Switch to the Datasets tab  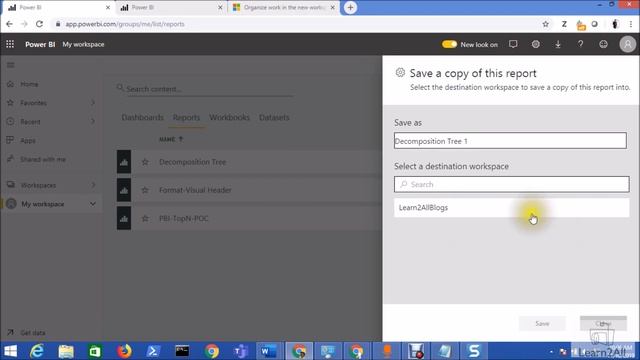pos(274,118)
